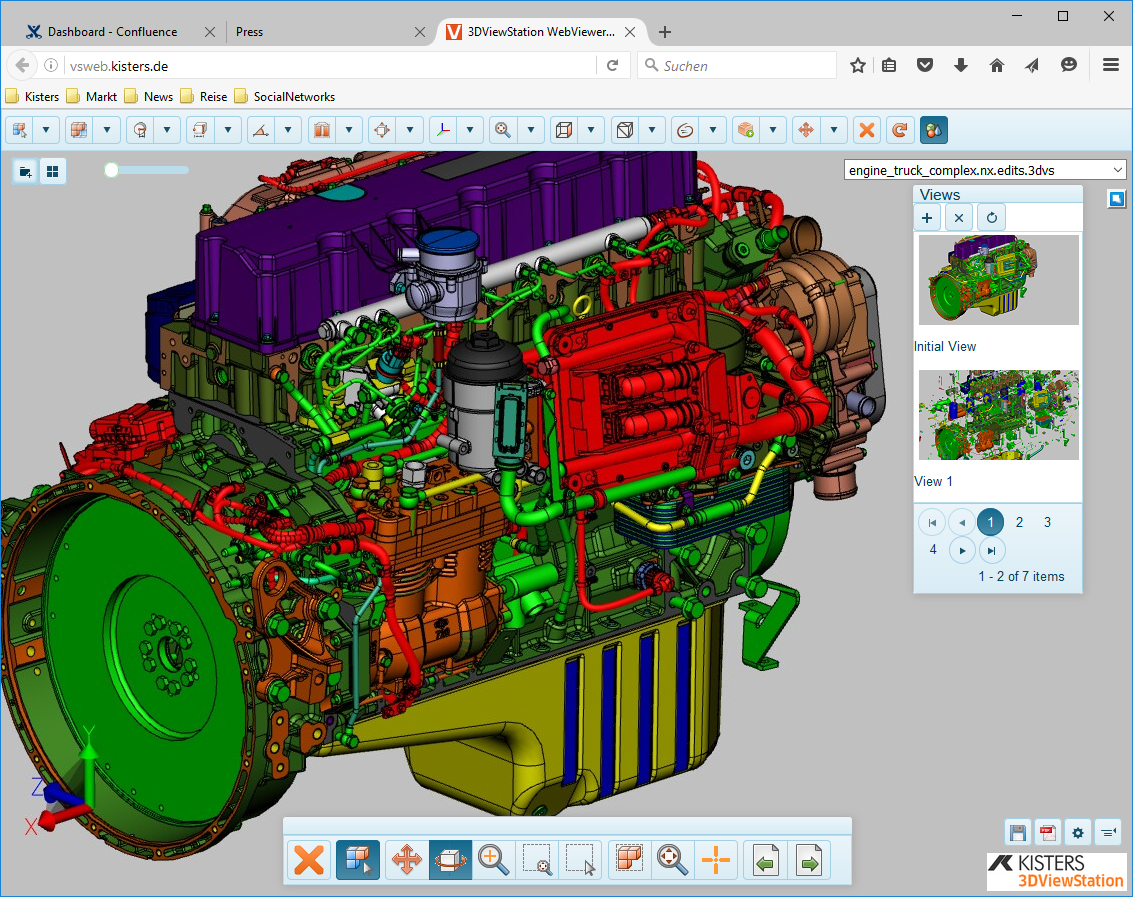1133x897 pixels.
Task: Add a new view with the plus button
Action: 927,217
